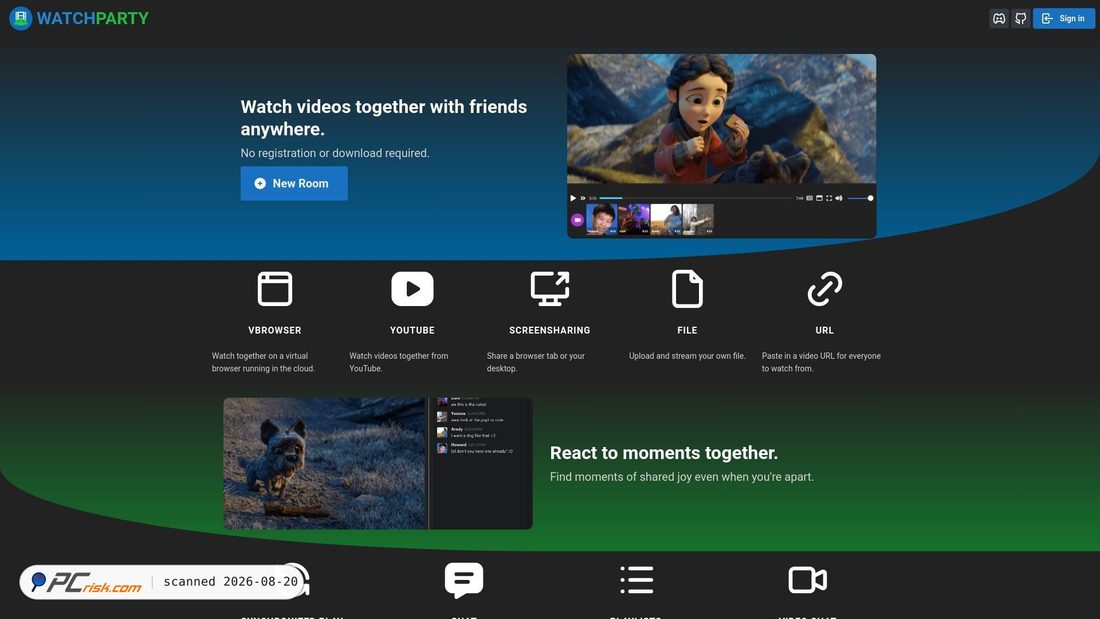
Task: Open the GitHub repository icon
Action: pos(1021,19)
